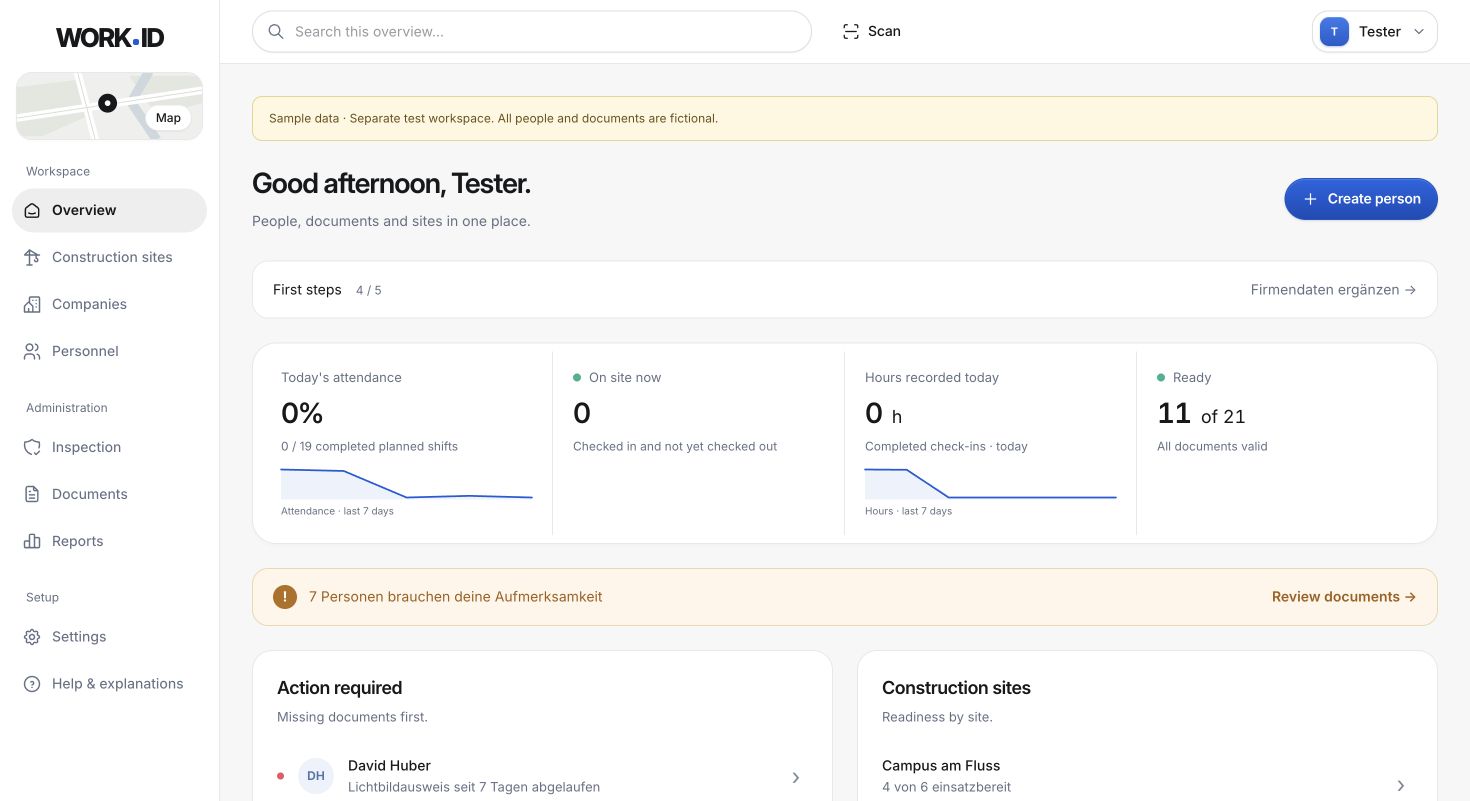This screenshot has width=1470, height=801.
Task: Click the Help question mark icon
Action: [32, 684]
